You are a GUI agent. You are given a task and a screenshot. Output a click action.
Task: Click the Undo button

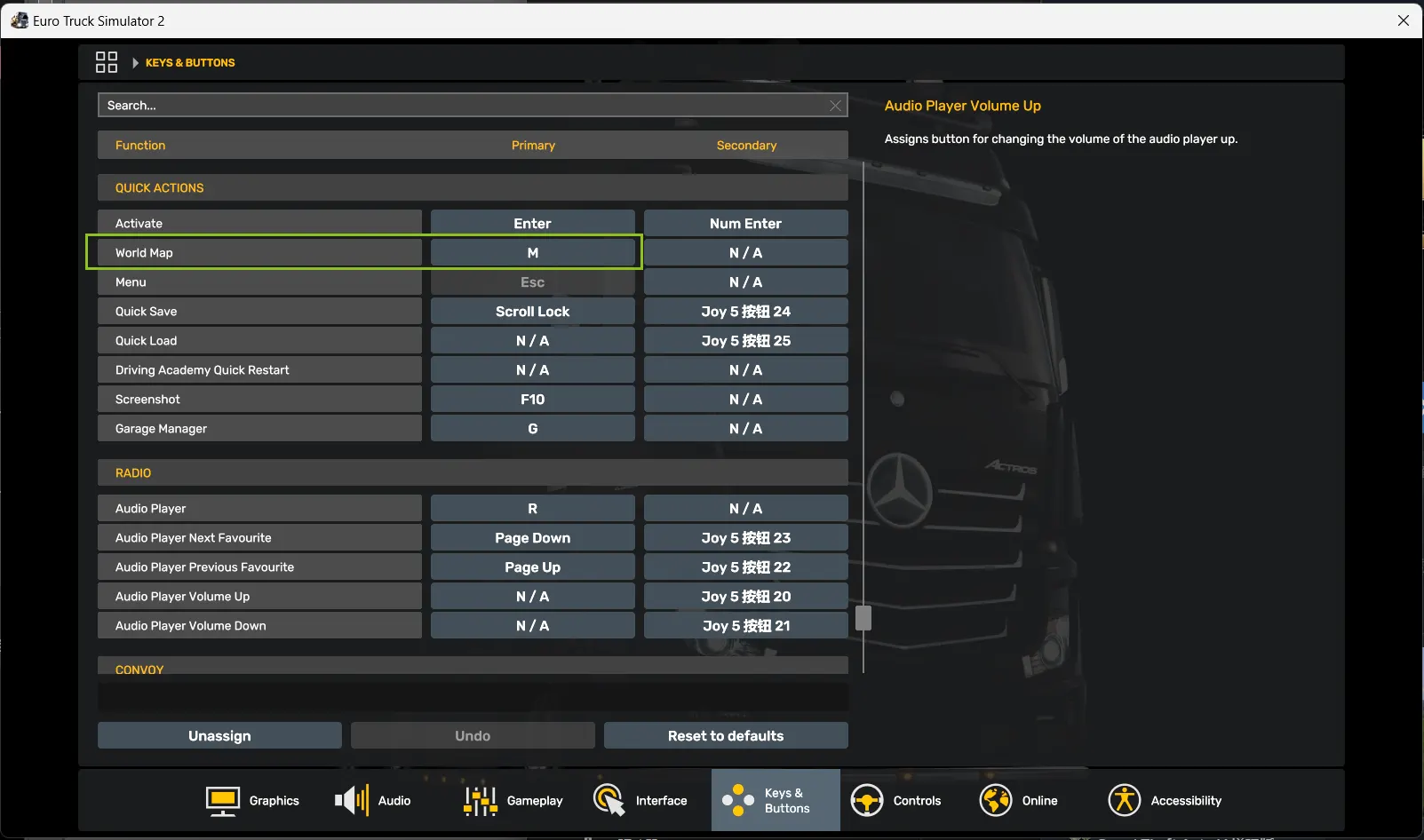pos(473,735)
